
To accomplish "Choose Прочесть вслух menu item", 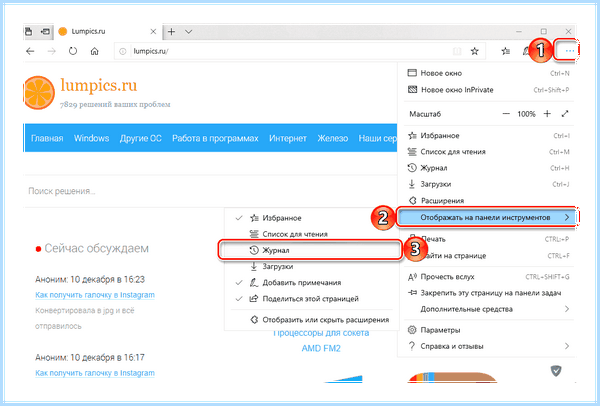I will pos(489,277).
